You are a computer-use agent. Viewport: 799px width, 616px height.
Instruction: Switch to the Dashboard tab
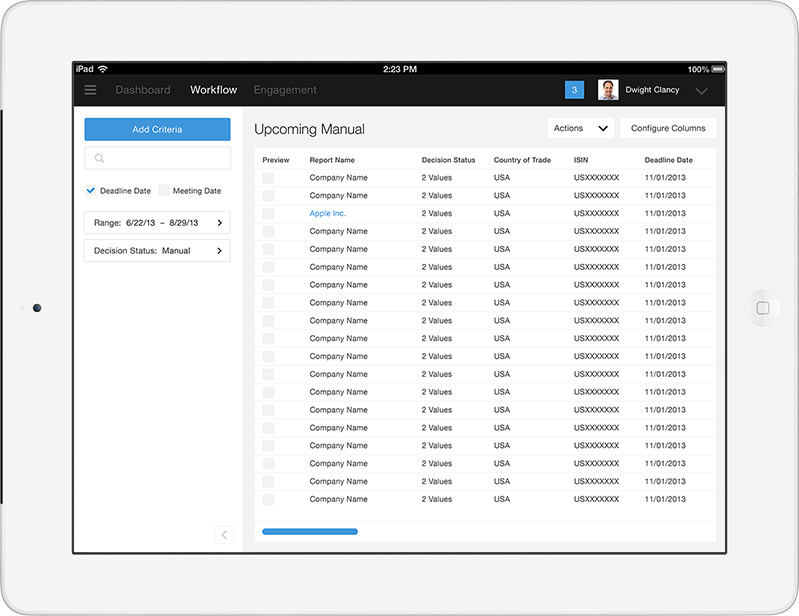[143, 90]
